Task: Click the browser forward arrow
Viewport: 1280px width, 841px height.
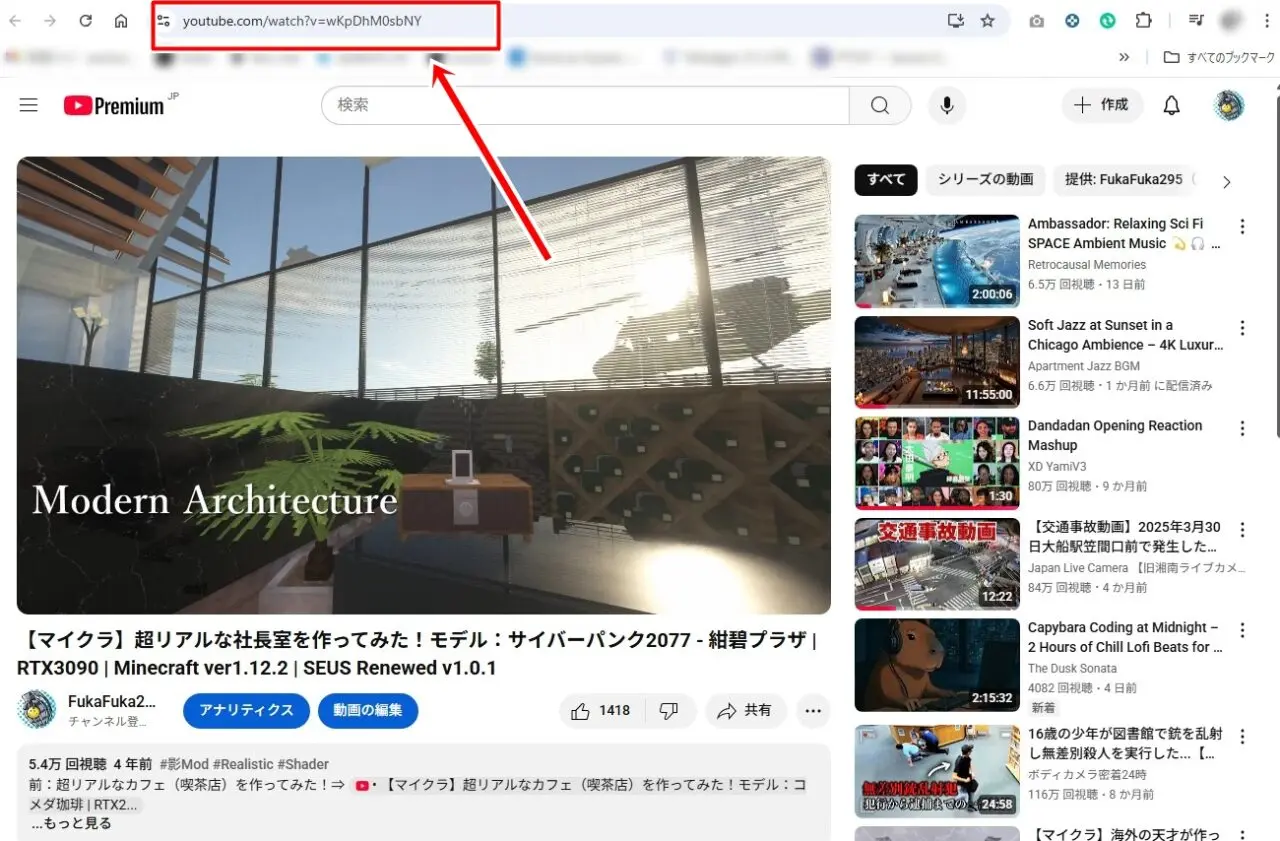Action: coord(51,21)
